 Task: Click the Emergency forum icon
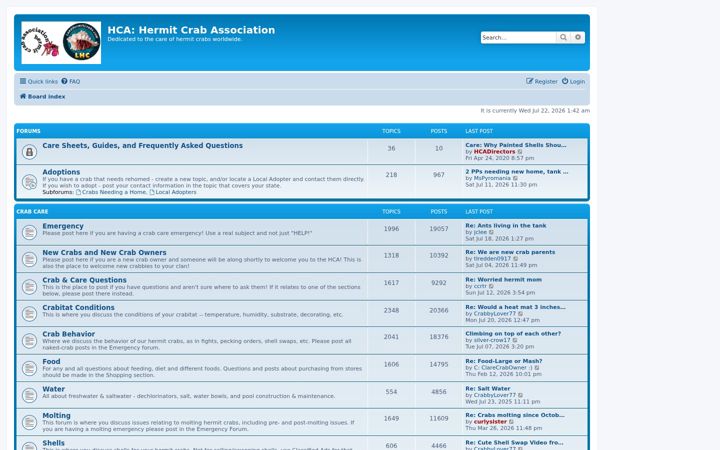click(29, 232)
